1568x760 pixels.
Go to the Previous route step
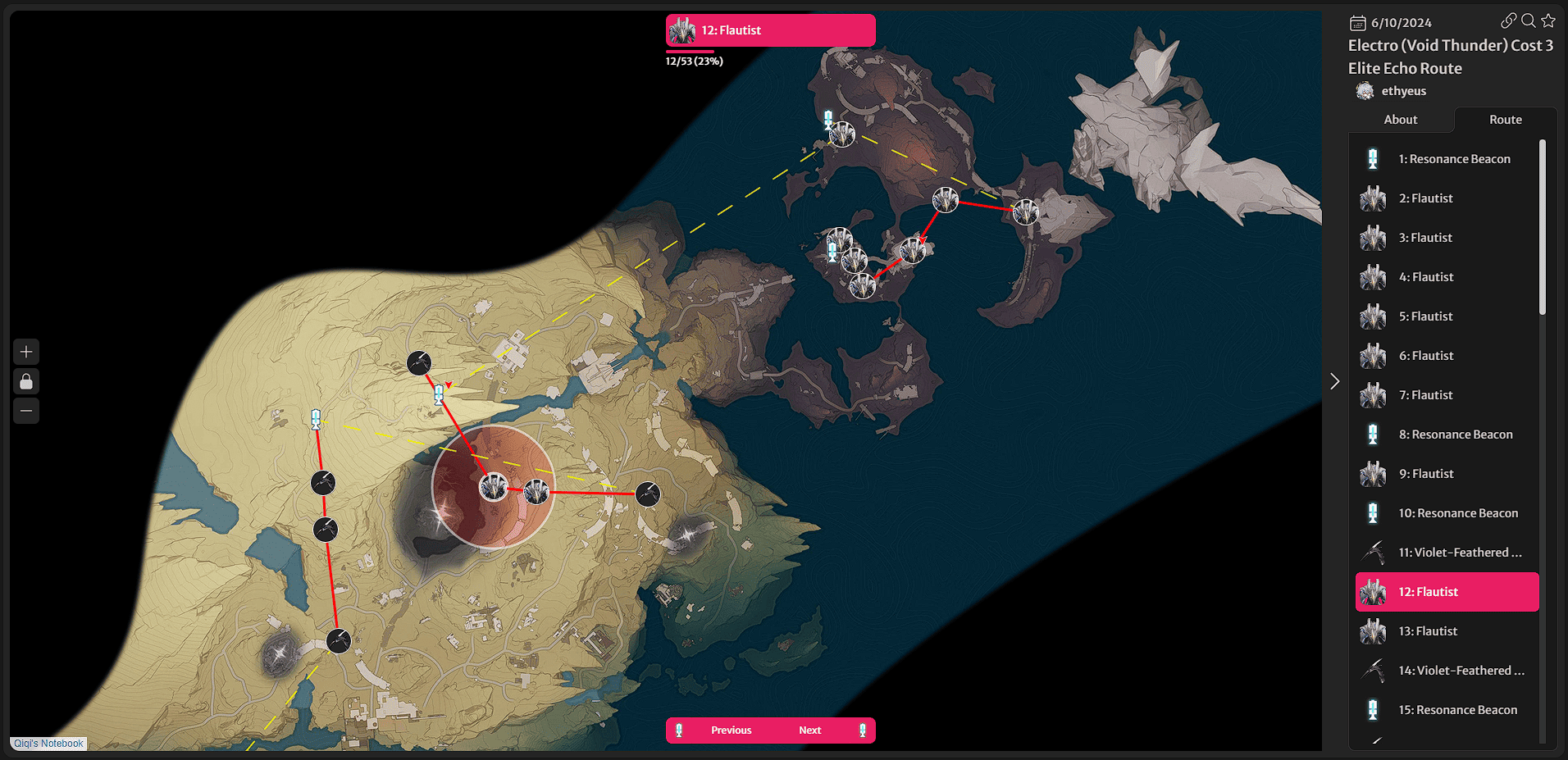tap(731, 730)
